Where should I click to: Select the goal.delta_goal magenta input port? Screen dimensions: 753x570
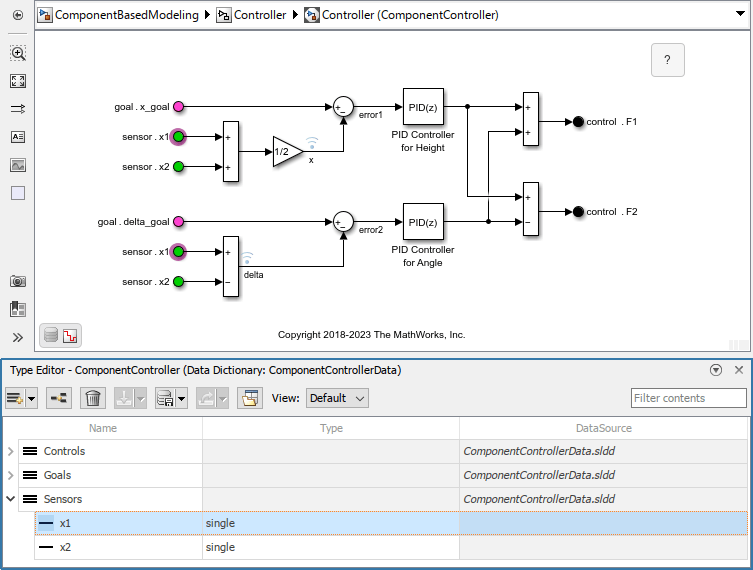179,222
